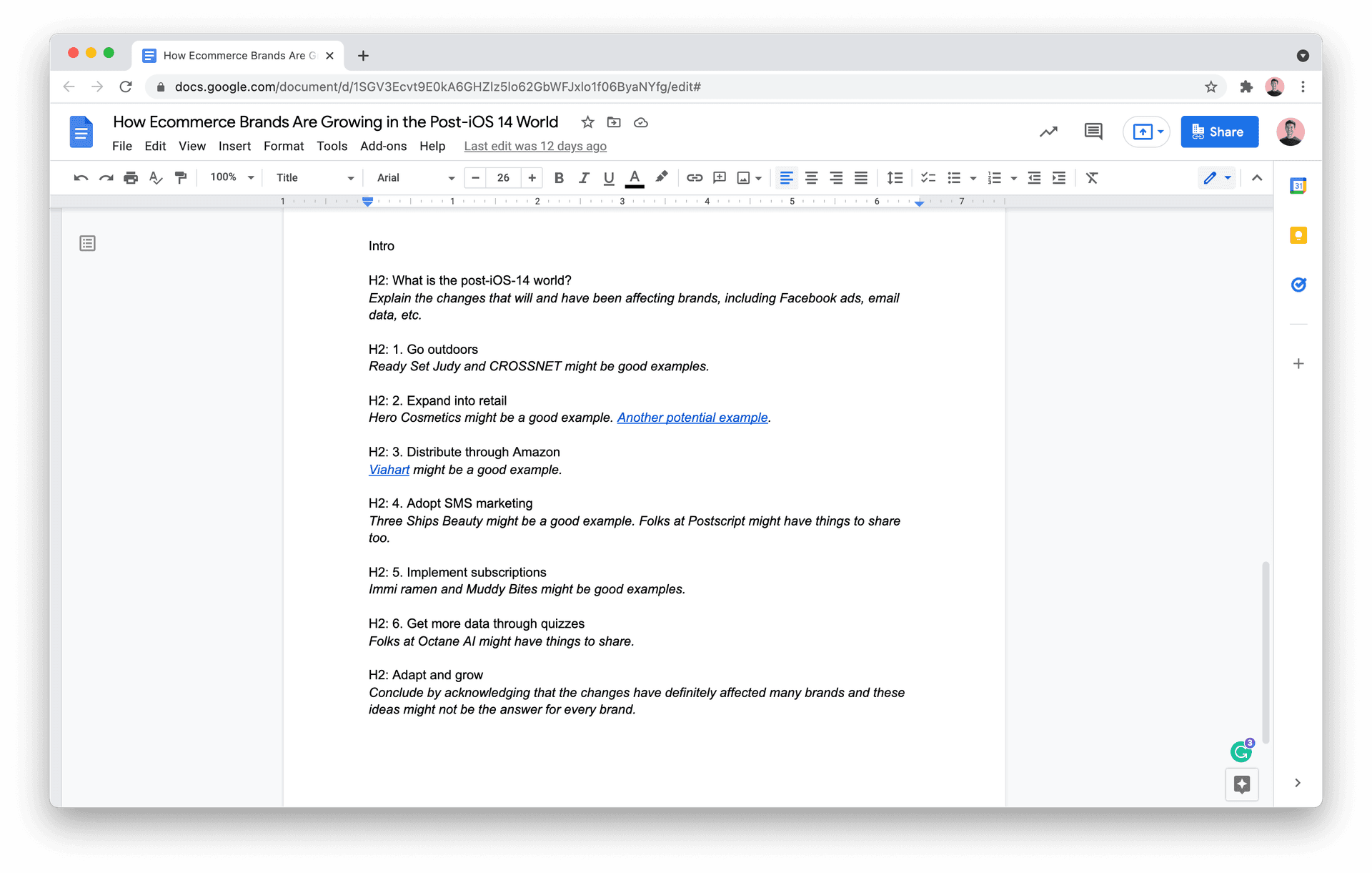Open the text color picker

[x=635, y=178]
